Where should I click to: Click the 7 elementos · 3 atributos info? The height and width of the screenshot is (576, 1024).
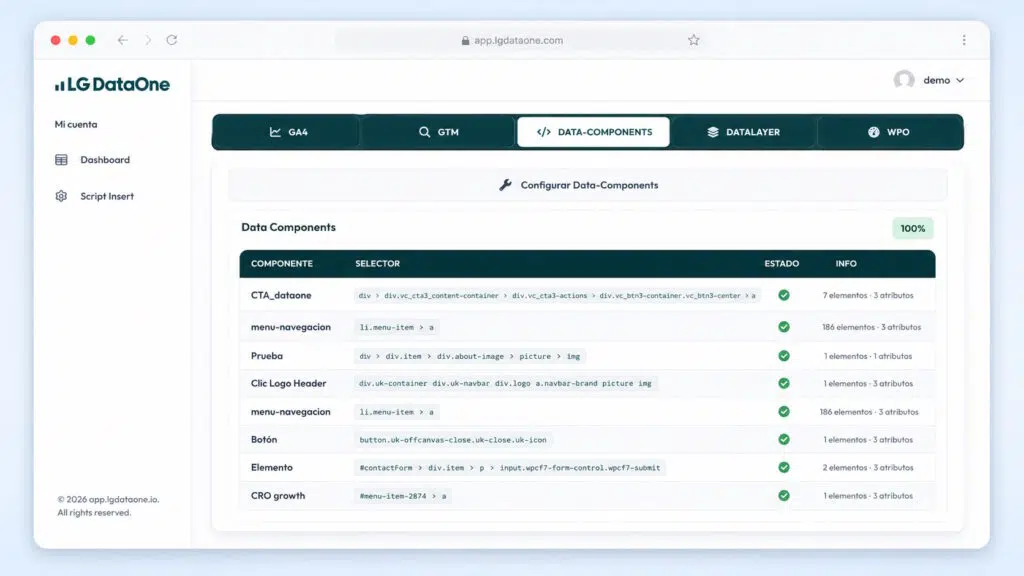868,295
